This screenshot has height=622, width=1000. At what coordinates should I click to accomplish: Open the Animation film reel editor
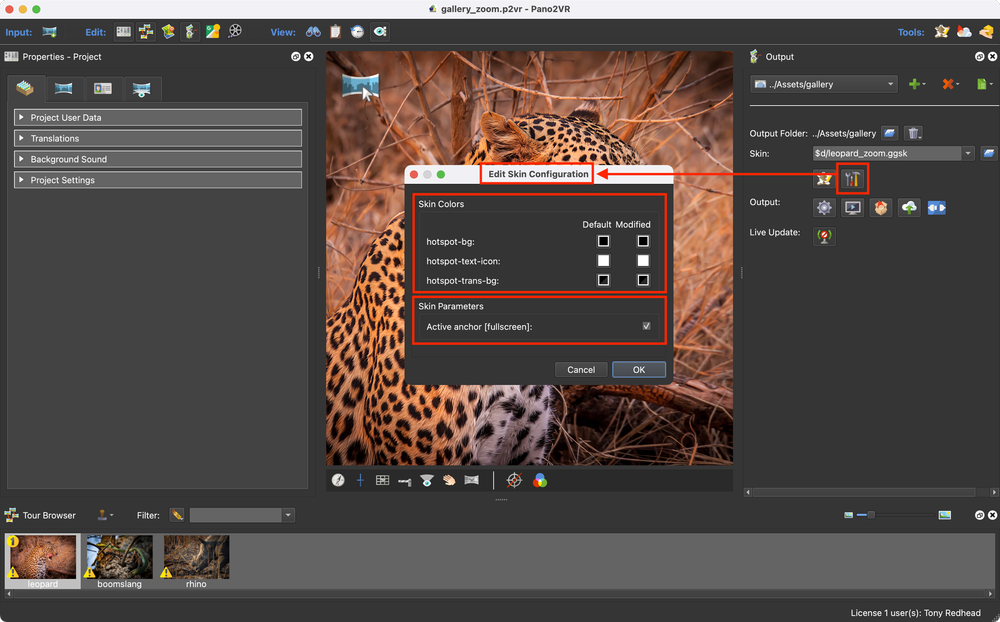click(235, 32)
